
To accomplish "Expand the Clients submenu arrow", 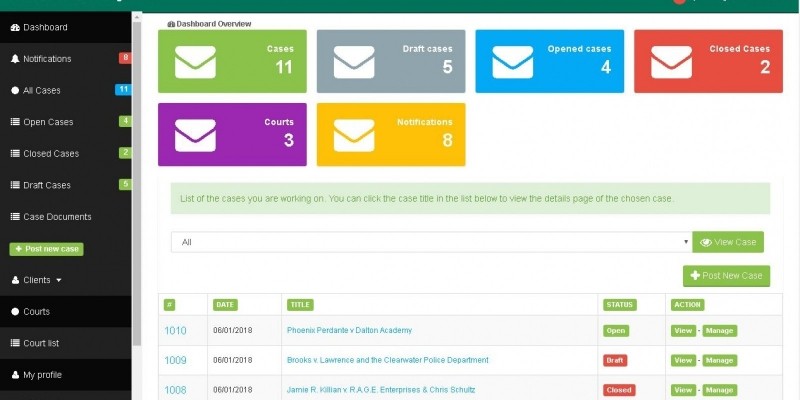I will [59, 281].
